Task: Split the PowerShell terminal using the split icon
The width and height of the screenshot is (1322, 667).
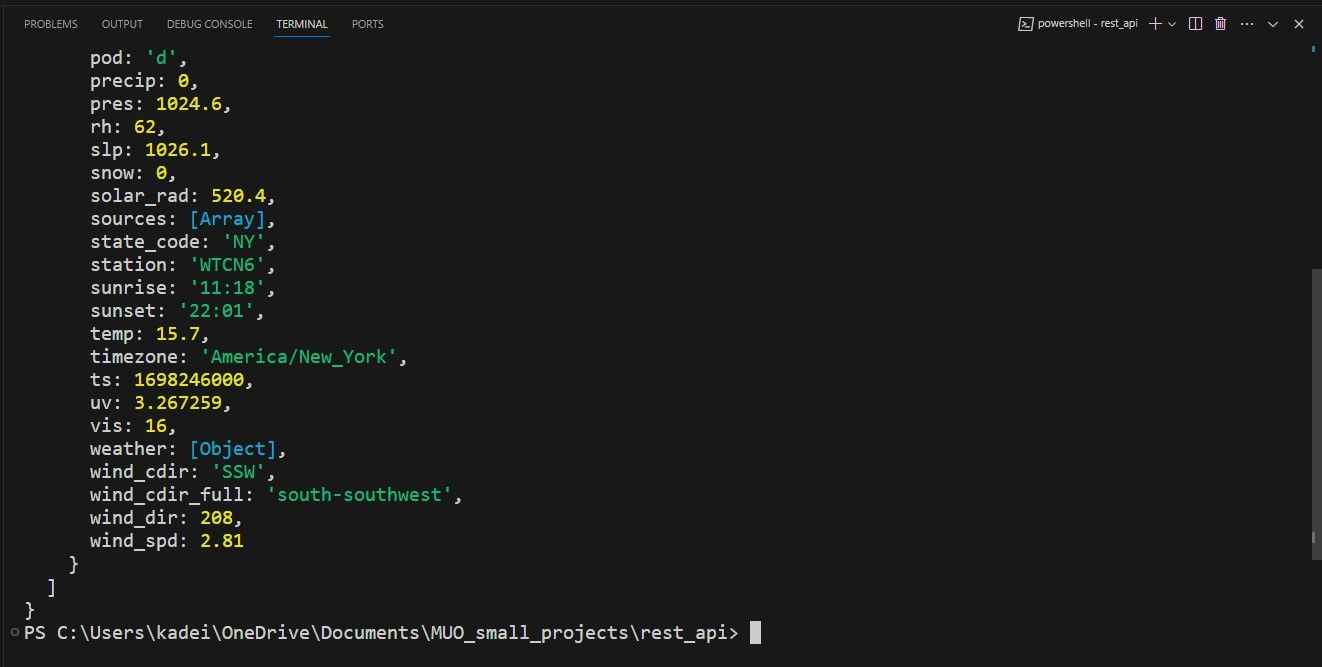Action: click(x=1196, y=23)
